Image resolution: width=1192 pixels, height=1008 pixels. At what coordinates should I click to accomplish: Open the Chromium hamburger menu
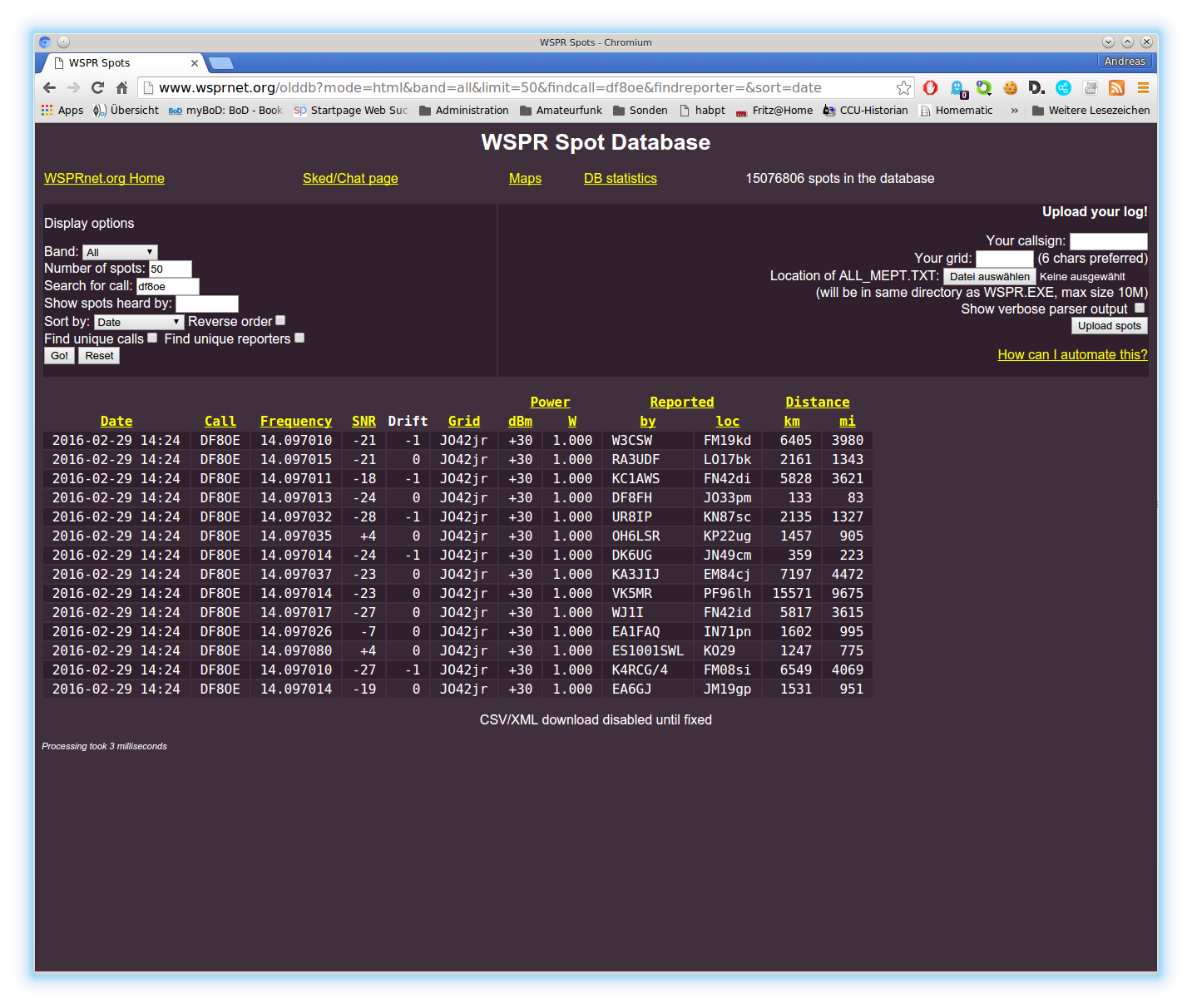pos(1143,88)
